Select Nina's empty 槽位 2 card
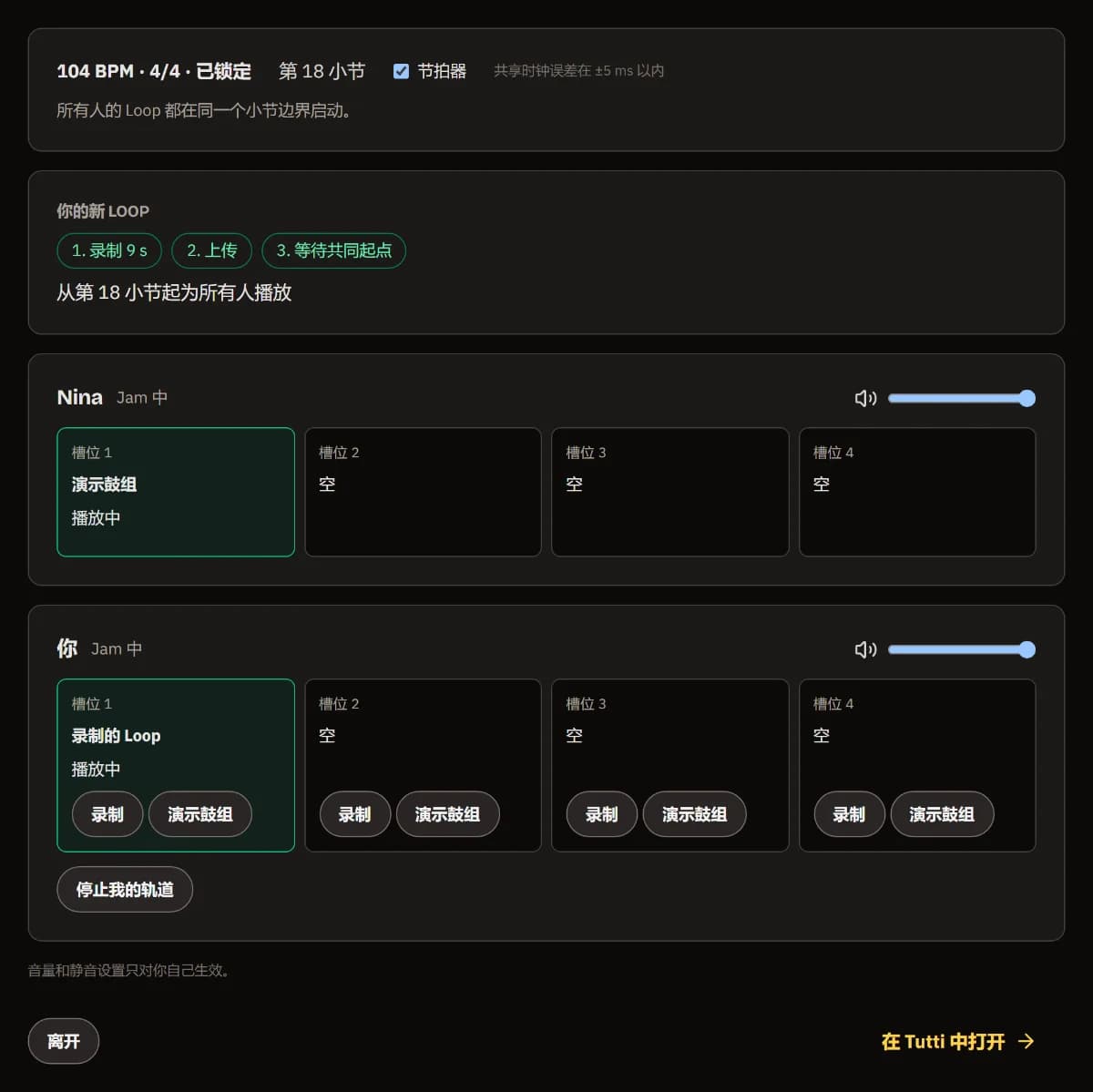 tap(423, 492)
